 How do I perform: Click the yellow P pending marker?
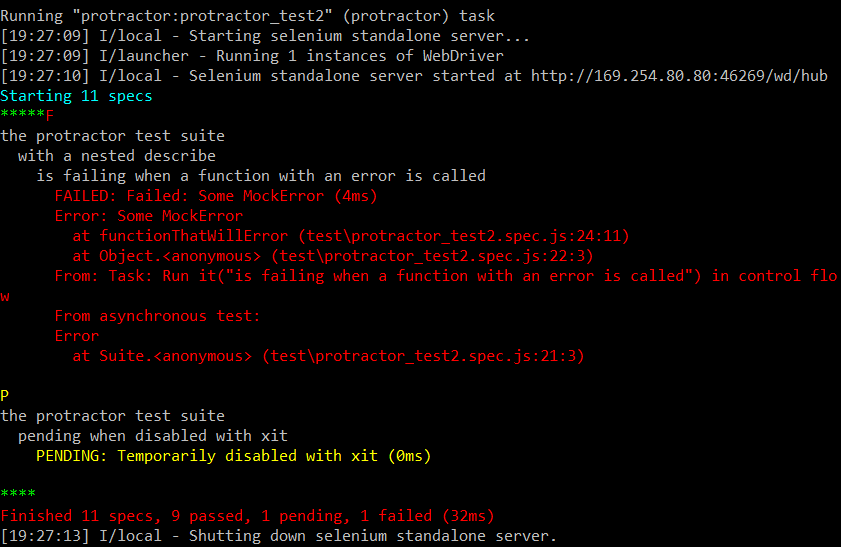click(x=5, y=396)
